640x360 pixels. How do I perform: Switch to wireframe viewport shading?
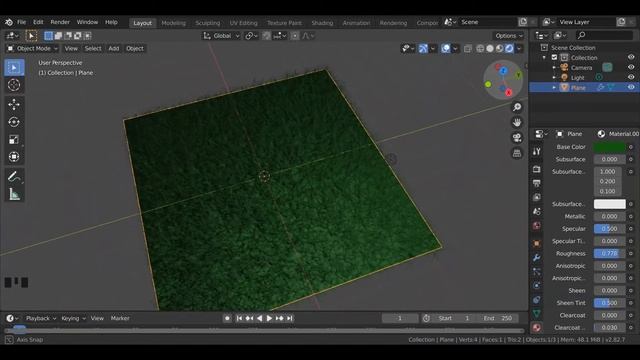click(480, 49)
